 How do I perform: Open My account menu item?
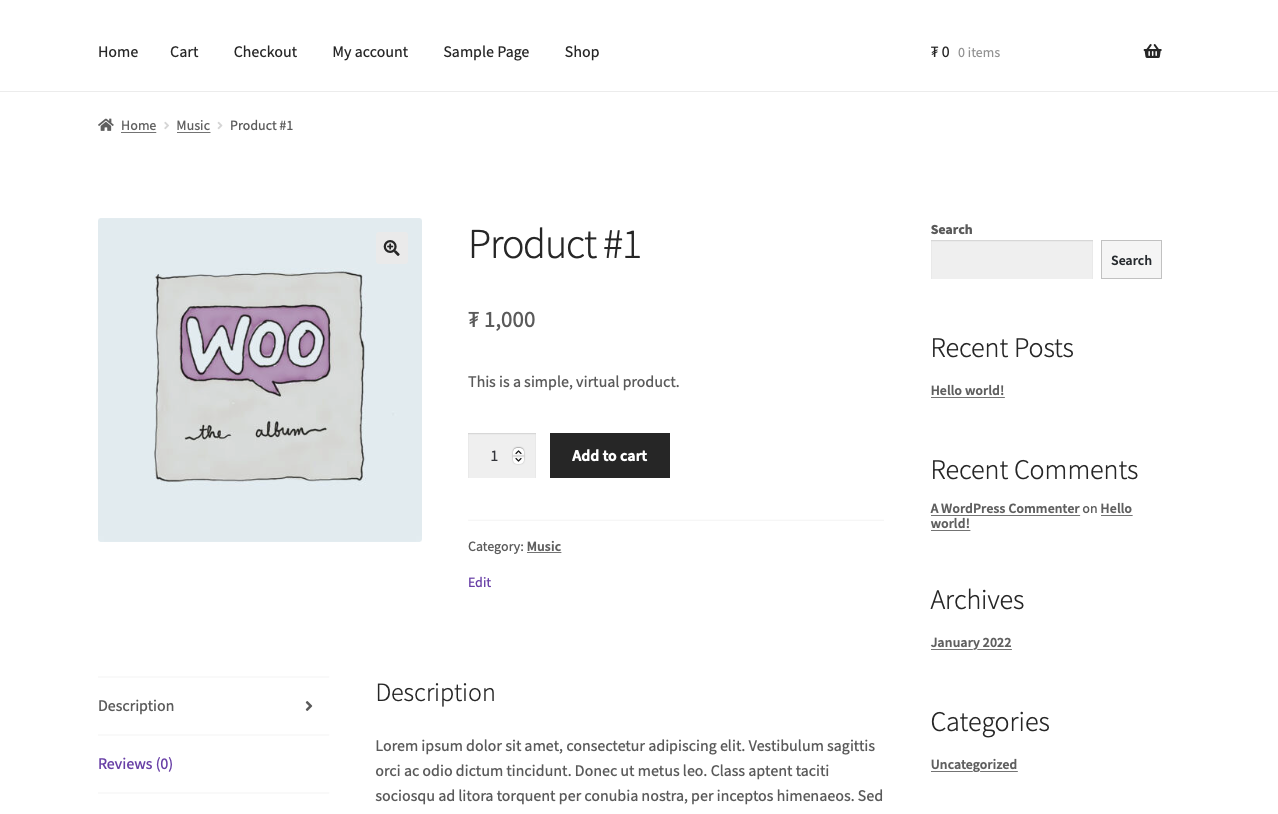(370, 51)
